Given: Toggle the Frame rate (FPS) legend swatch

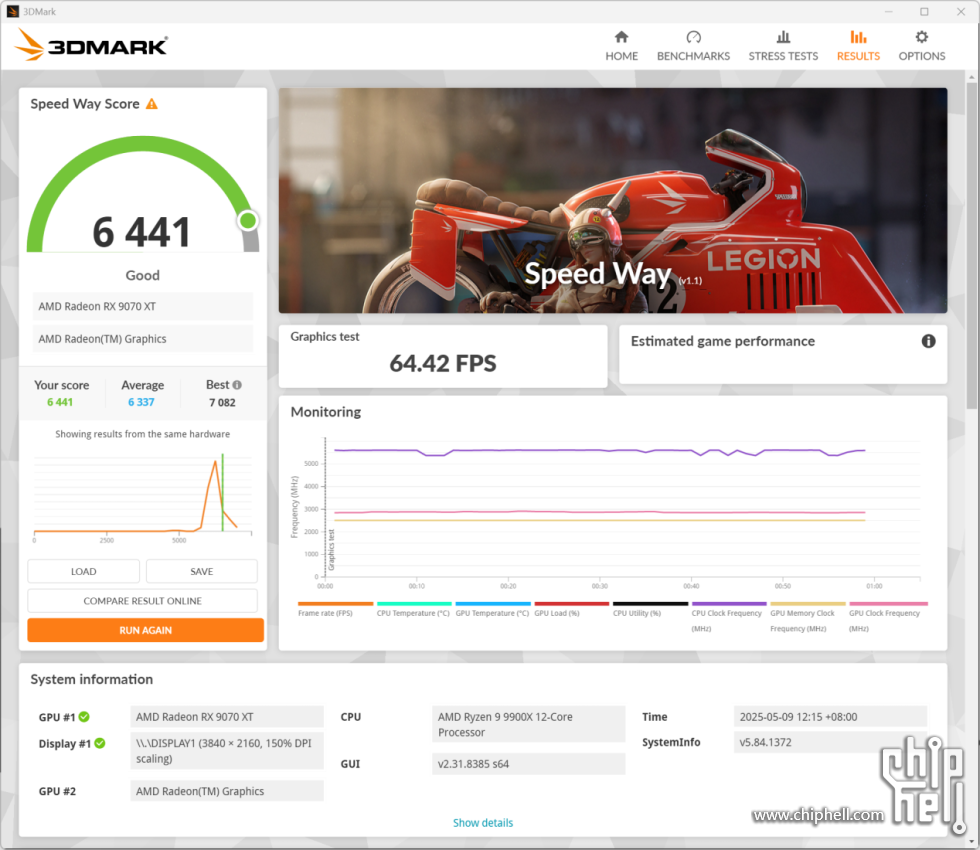Looking at the screenshot, I should (335, 604).
